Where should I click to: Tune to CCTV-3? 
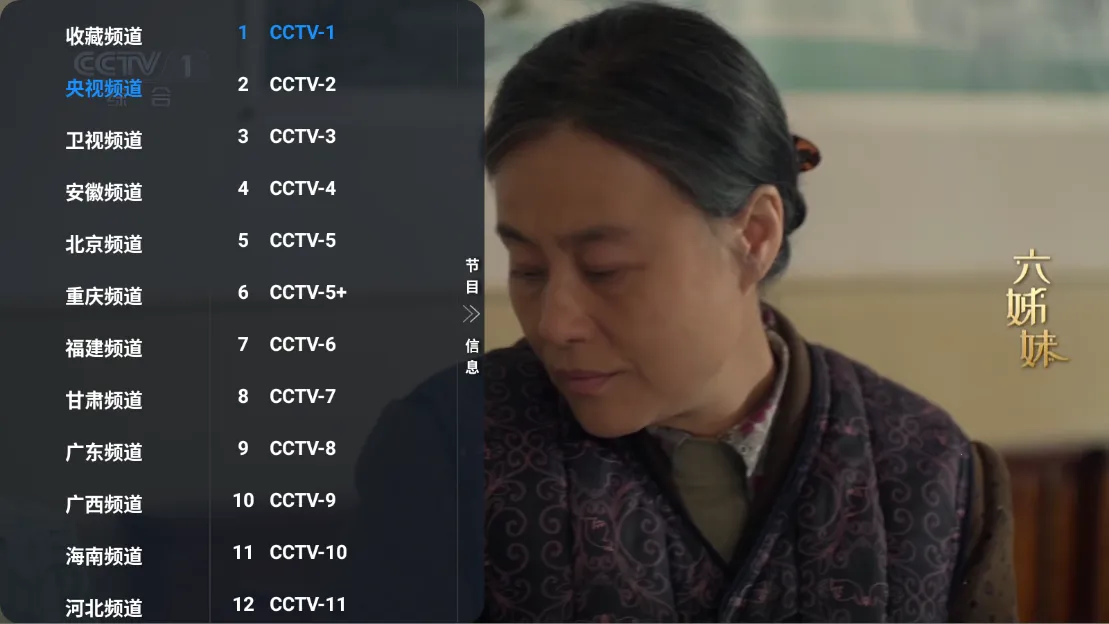[334, 137]
